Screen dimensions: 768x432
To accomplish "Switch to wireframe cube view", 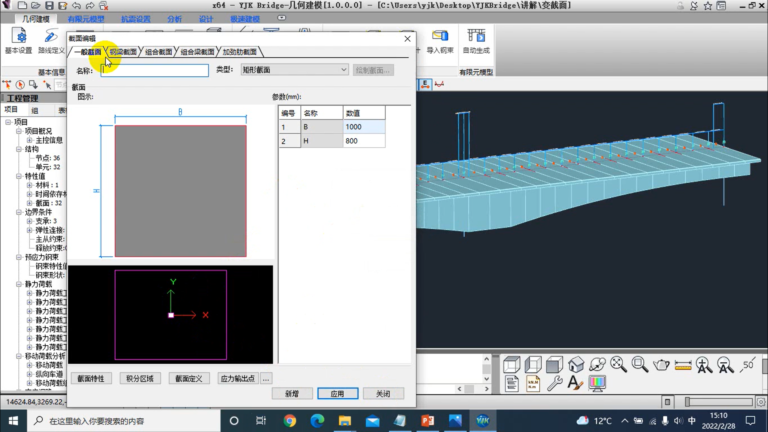I will [x=511, y=364].
